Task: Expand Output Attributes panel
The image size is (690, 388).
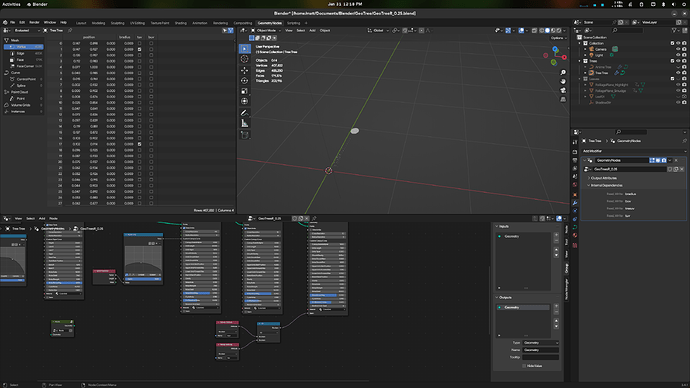Action: click(603, 178)
